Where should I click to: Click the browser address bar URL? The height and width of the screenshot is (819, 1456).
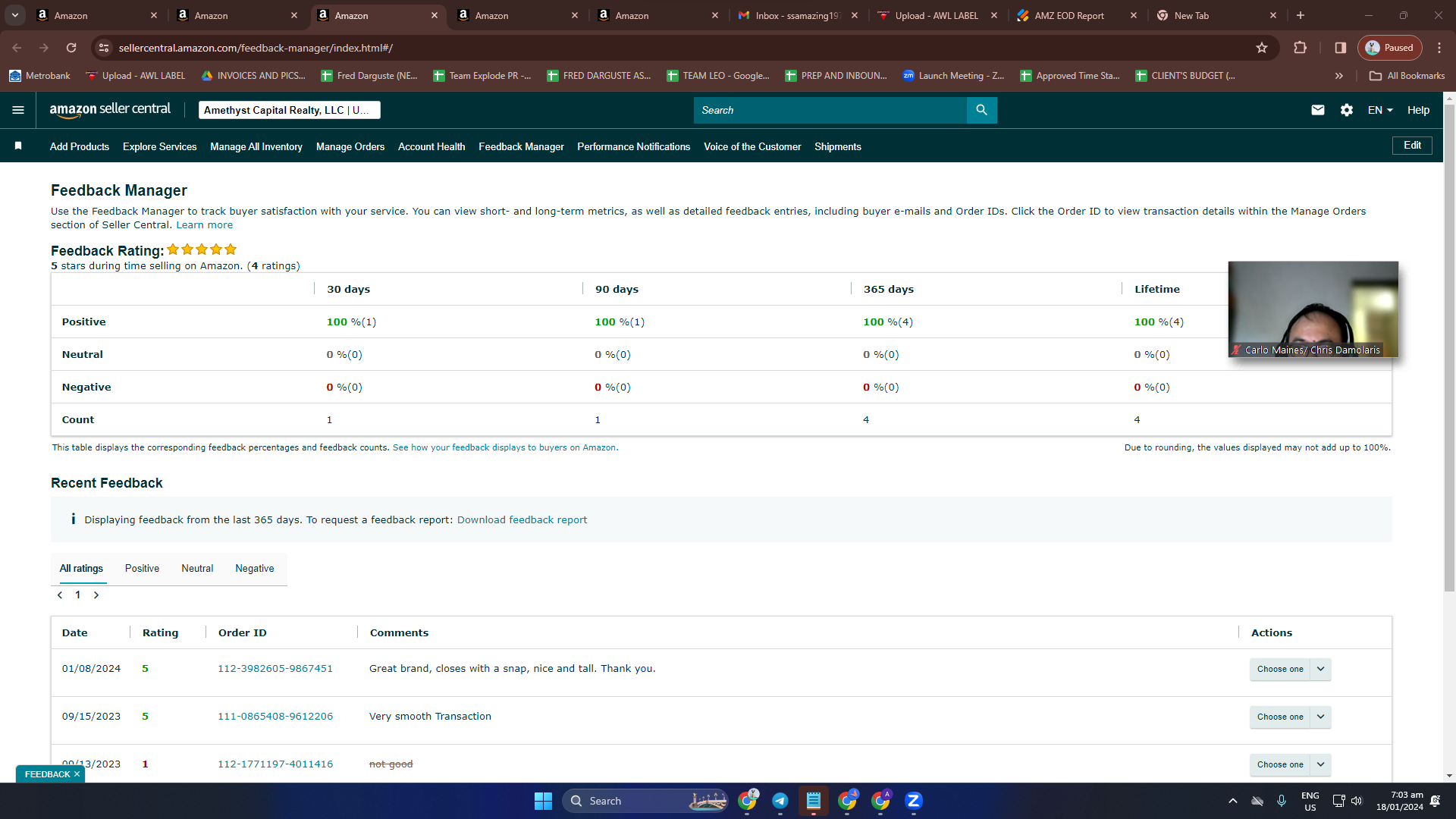[x=256, y=48]
